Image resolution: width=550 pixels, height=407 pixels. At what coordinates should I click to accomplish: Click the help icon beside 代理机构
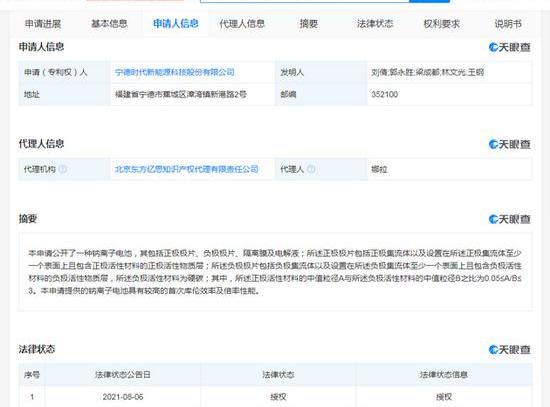click(63, 169)
